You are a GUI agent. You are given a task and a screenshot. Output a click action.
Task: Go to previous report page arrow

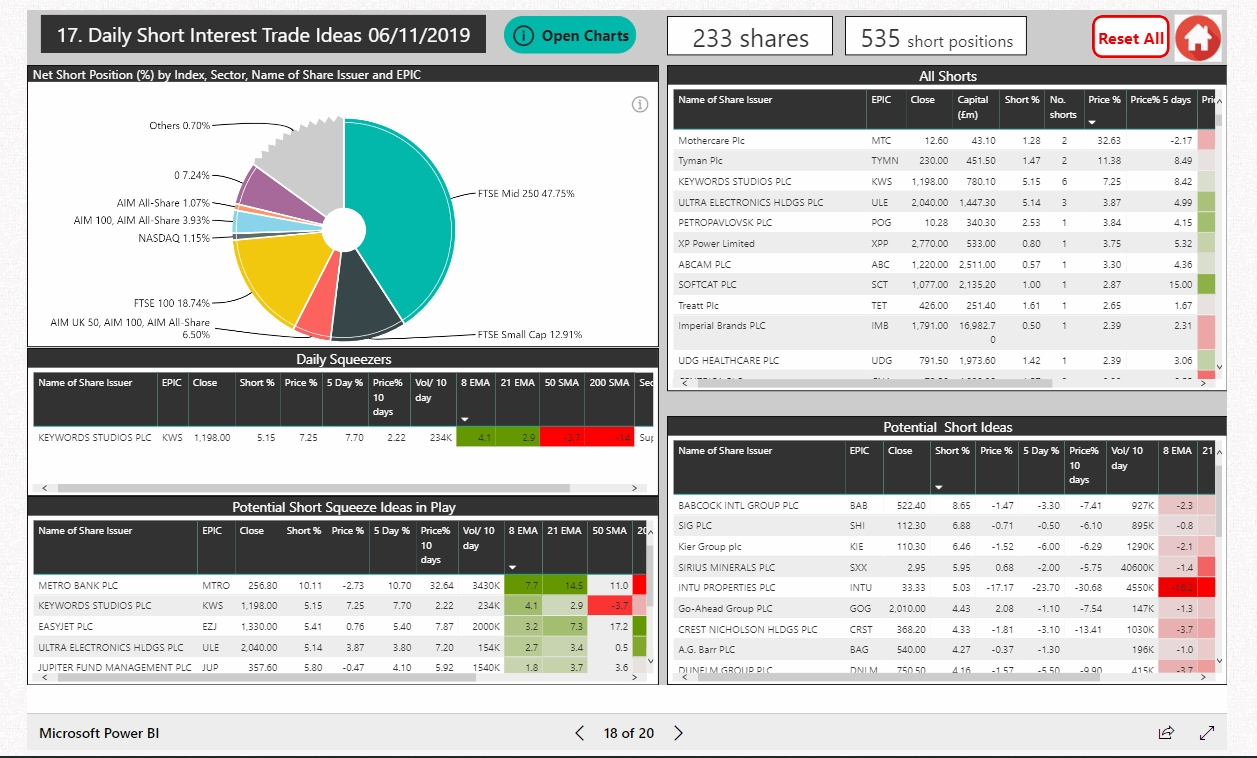[x=579, y=733]
